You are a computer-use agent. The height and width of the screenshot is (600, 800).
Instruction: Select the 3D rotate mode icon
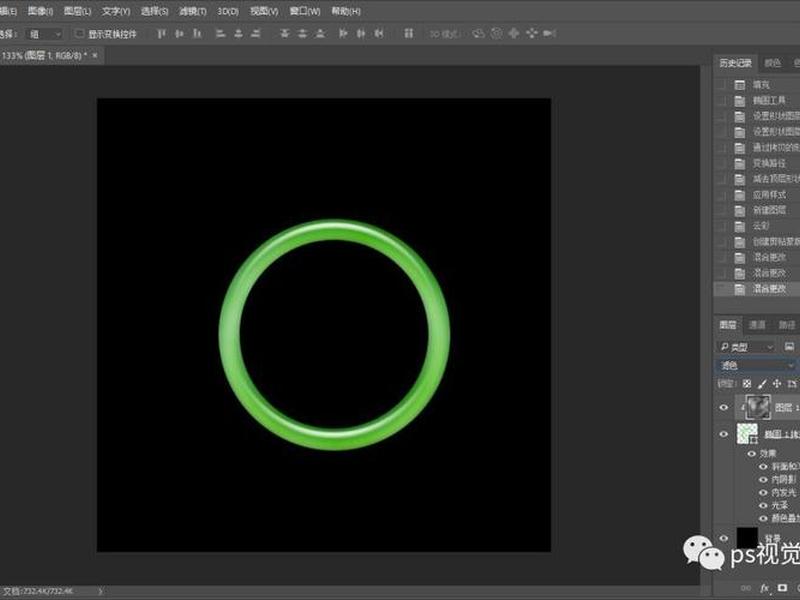tap(478, 34)
